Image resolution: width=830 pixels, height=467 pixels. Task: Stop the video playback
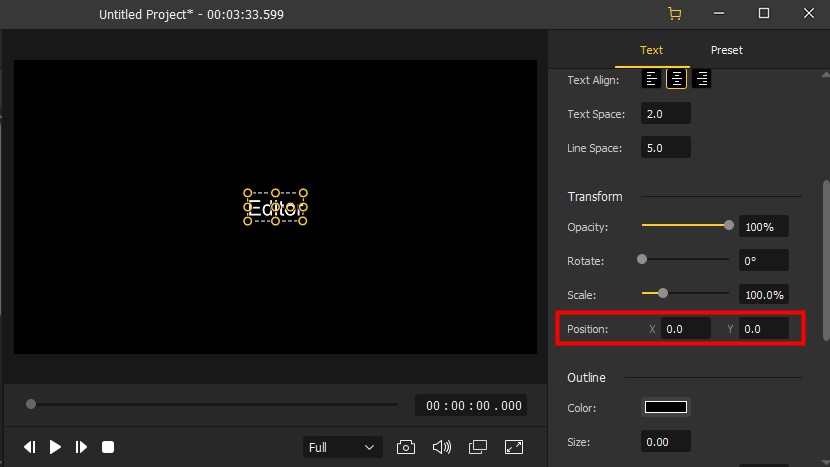click(x=108, y=447)
